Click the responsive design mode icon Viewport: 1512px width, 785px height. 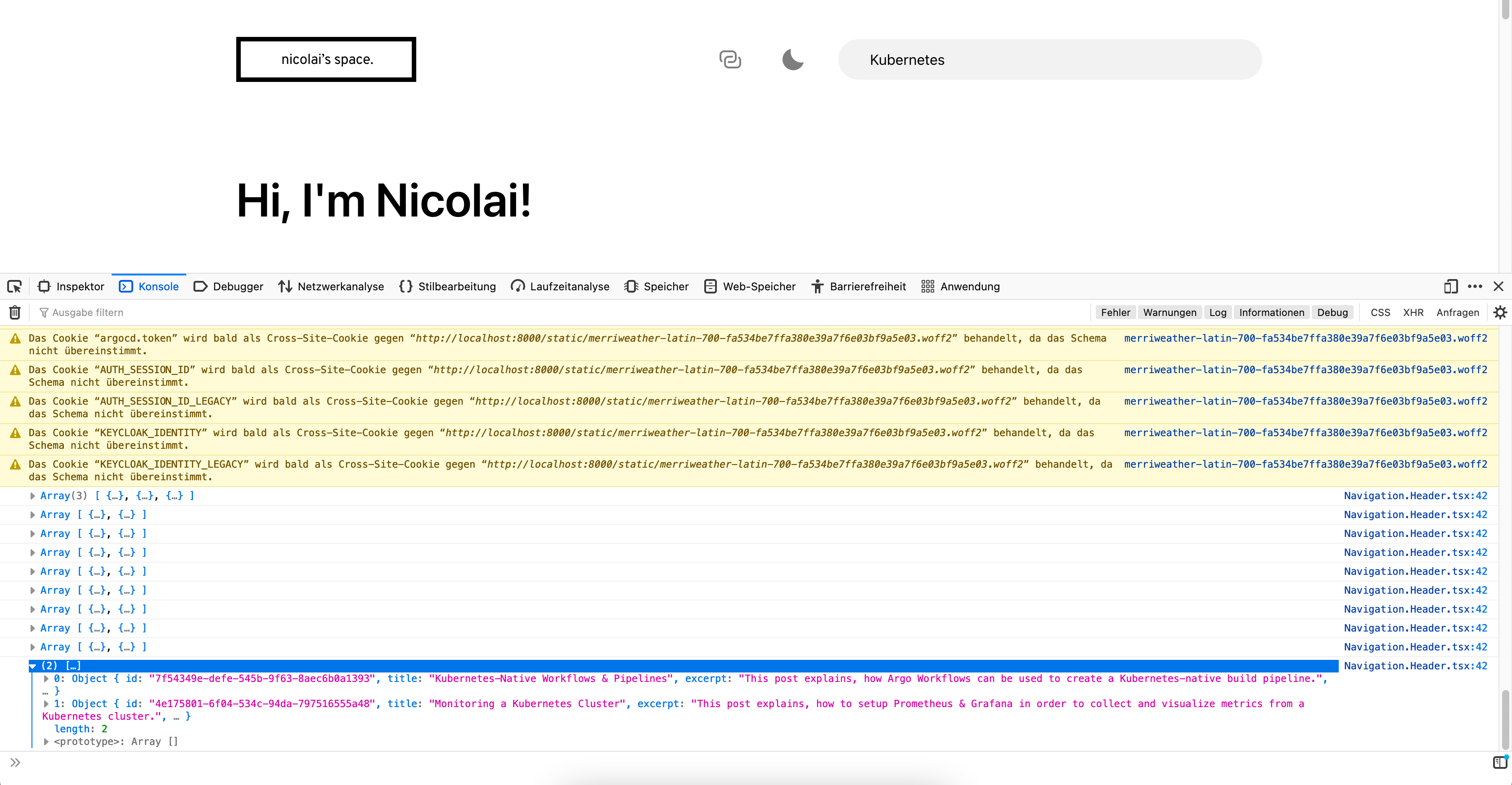click(1450, 287)
